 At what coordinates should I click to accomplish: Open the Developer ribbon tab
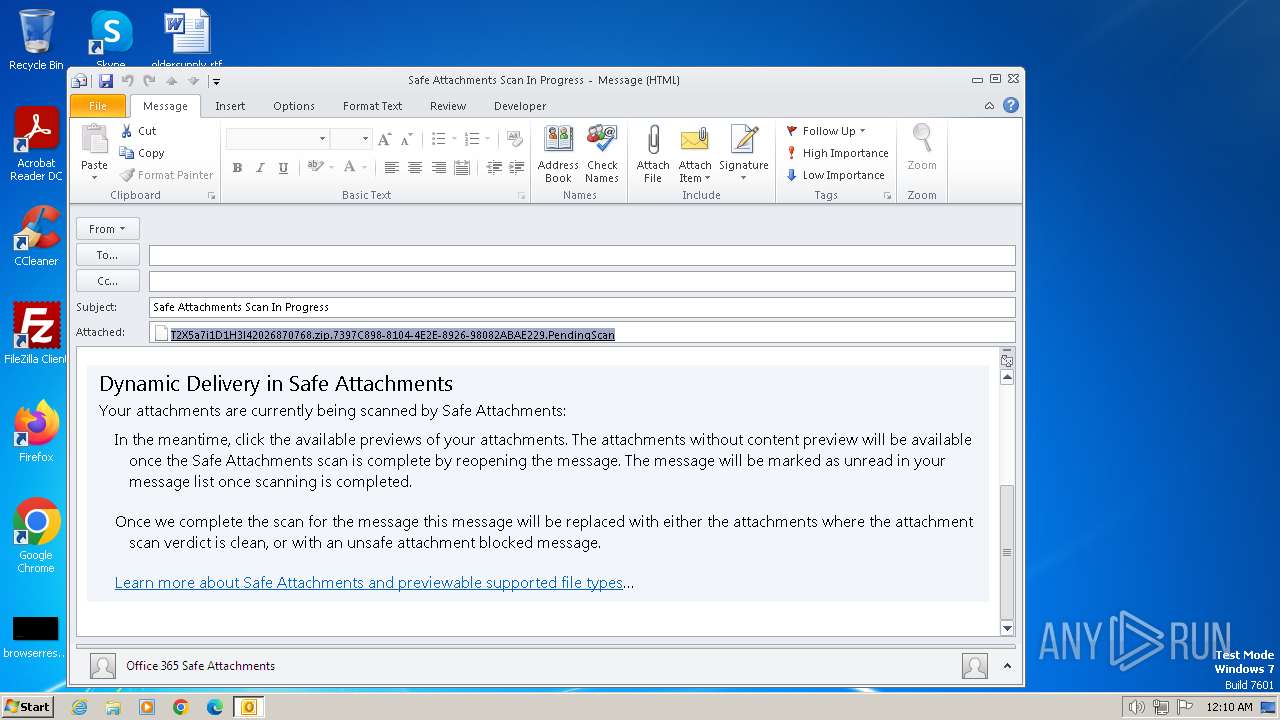[x=520, y=106]
